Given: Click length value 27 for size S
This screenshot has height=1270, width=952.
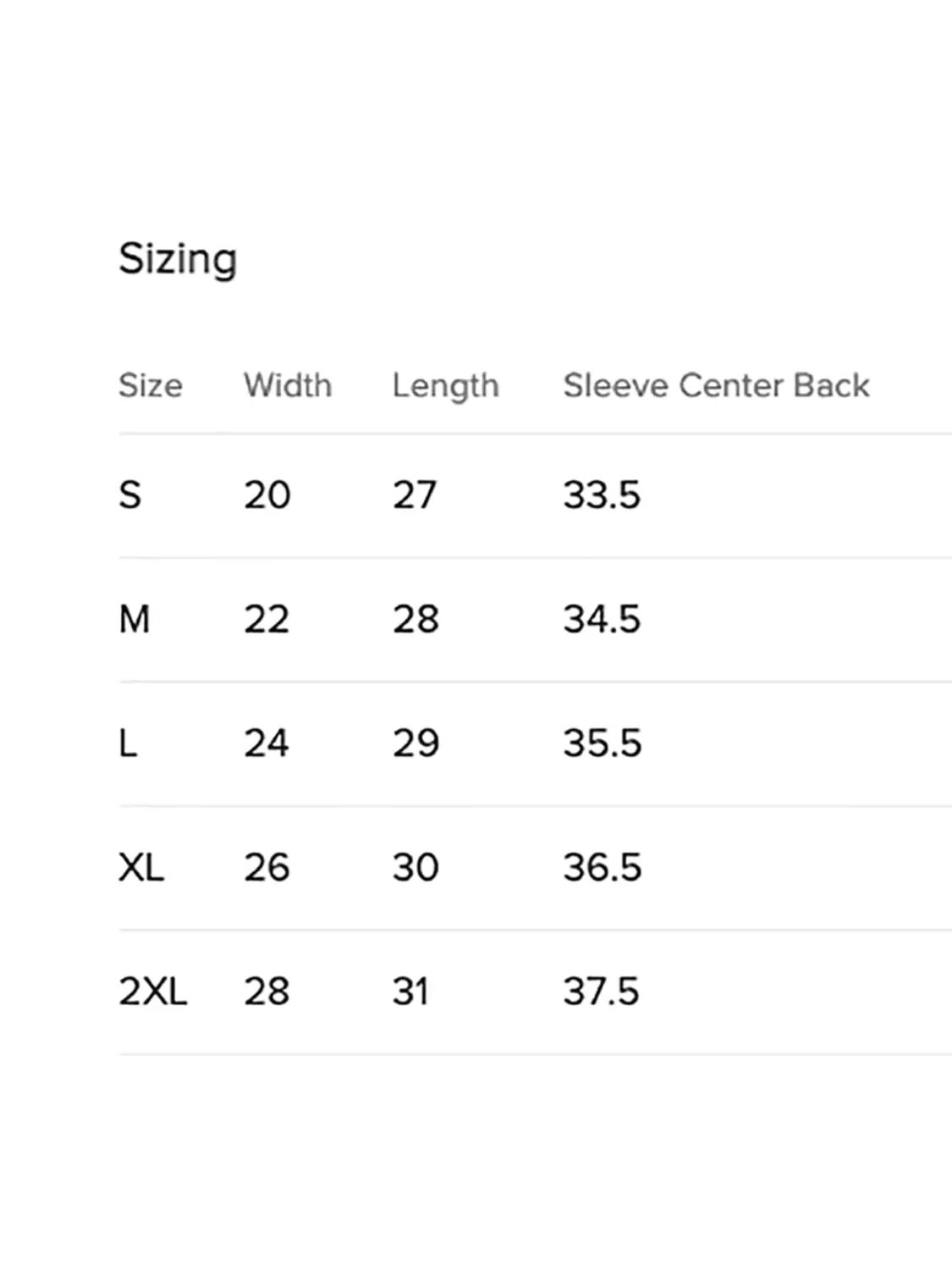Looking at the screenshot, I should 415,495.
